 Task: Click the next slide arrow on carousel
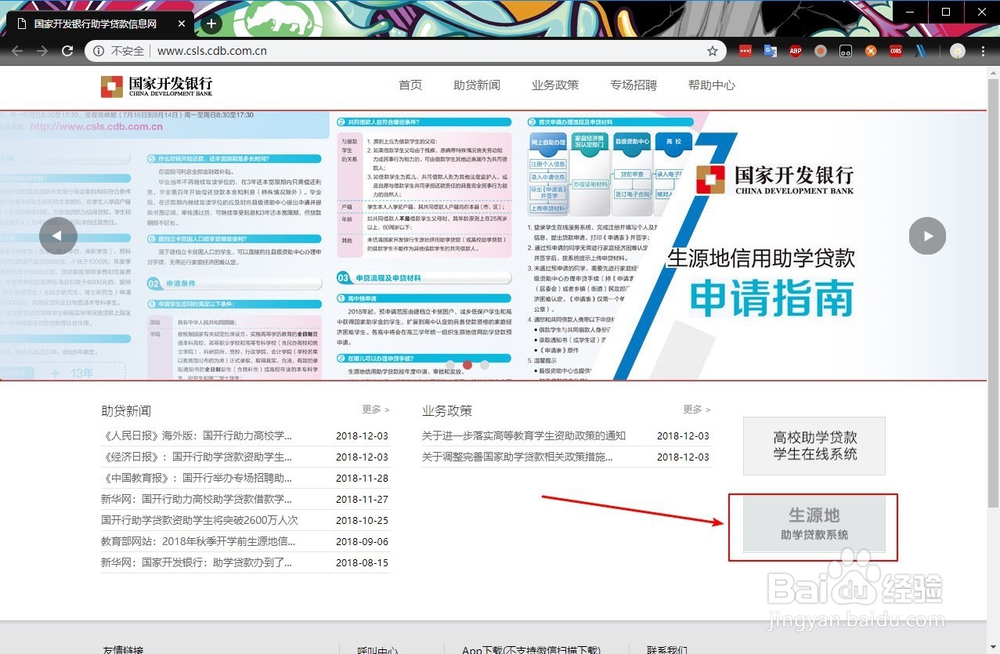click(x=927, y=236)
